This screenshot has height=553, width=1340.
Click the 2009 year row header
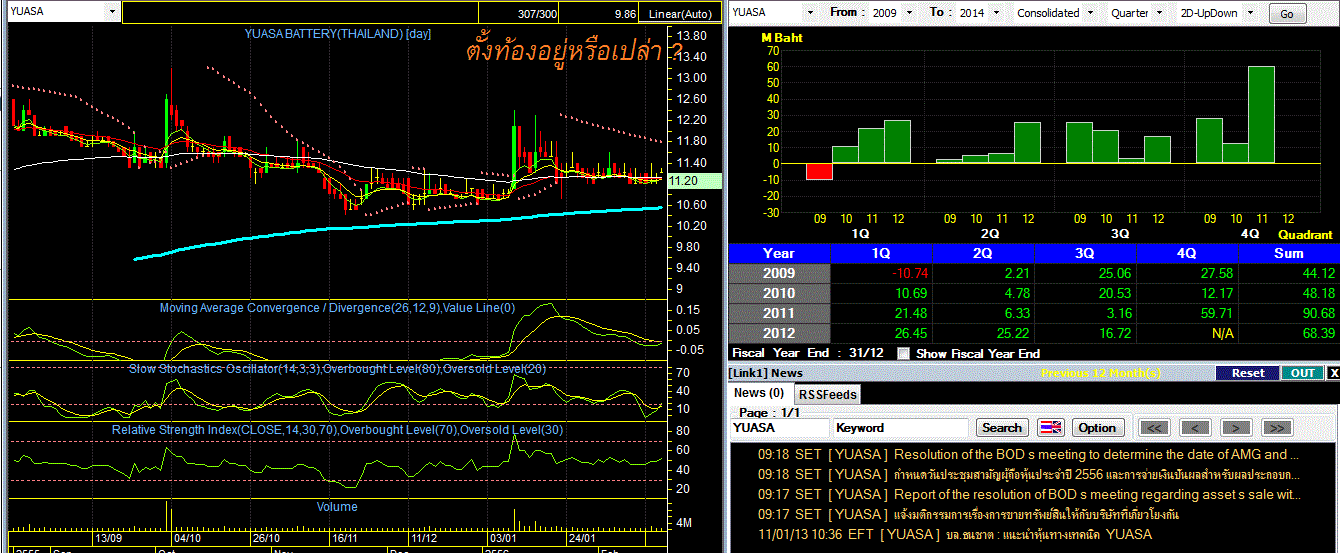point(779,273)
